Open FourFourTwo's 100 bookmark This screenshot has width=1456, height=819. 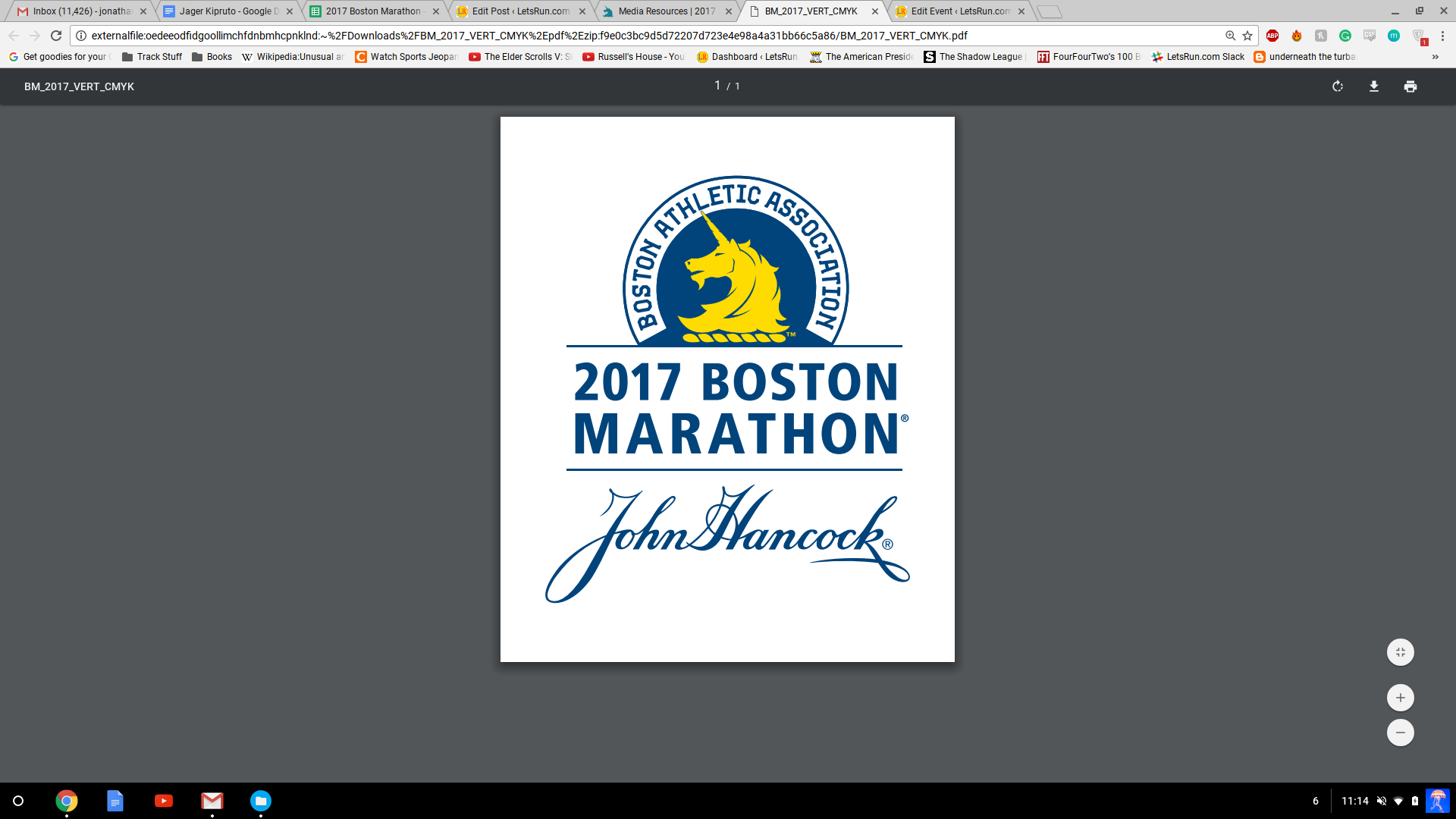(1088, 57)
